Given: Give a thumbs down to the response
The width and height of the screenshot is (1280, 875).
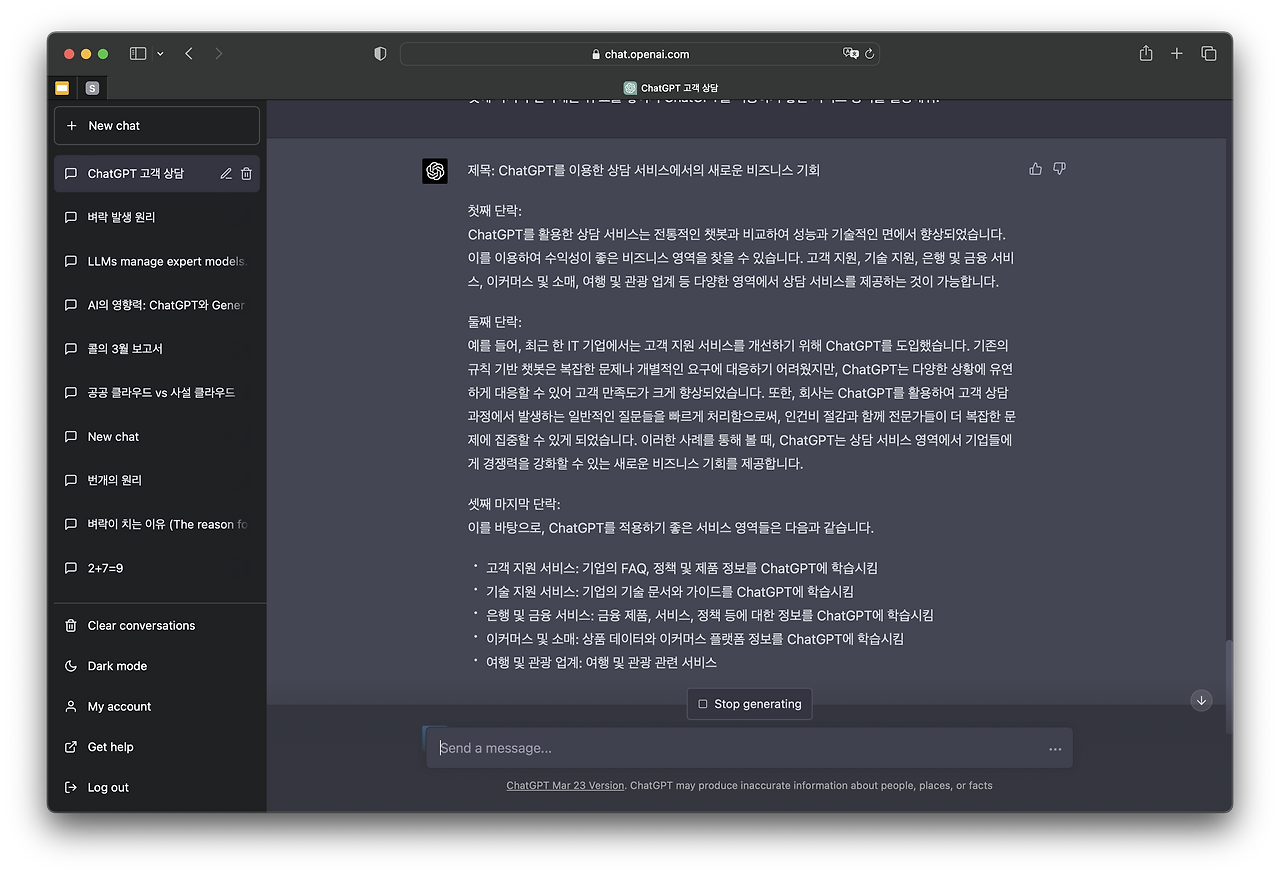Looking at the screenshot, I should [x=1059, y=169].
